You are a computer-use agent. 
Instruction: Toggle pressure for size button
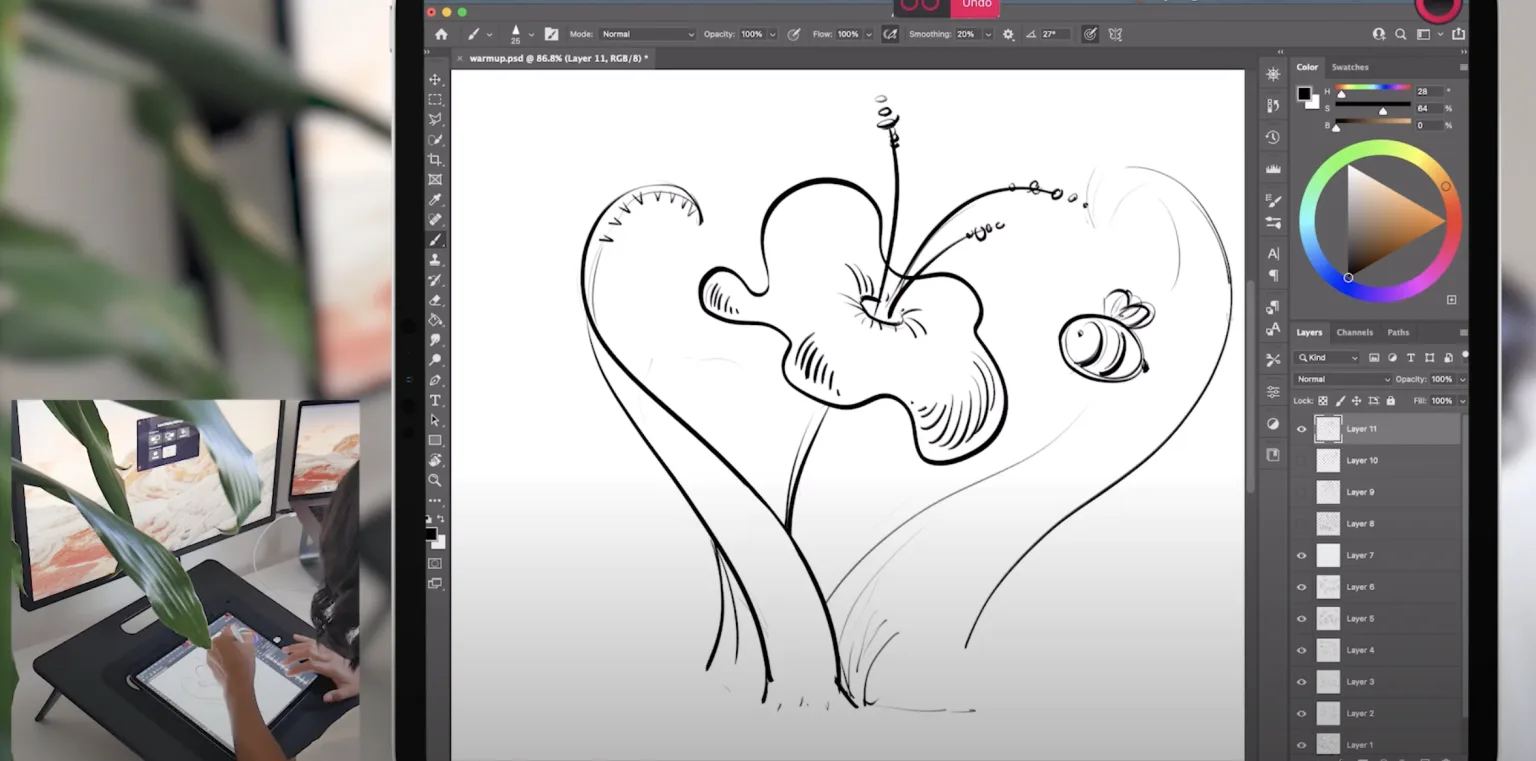click(x=1090, y=34)
